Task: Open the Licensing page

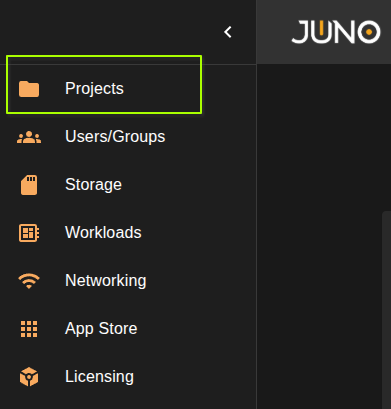Action: point(99,377)
